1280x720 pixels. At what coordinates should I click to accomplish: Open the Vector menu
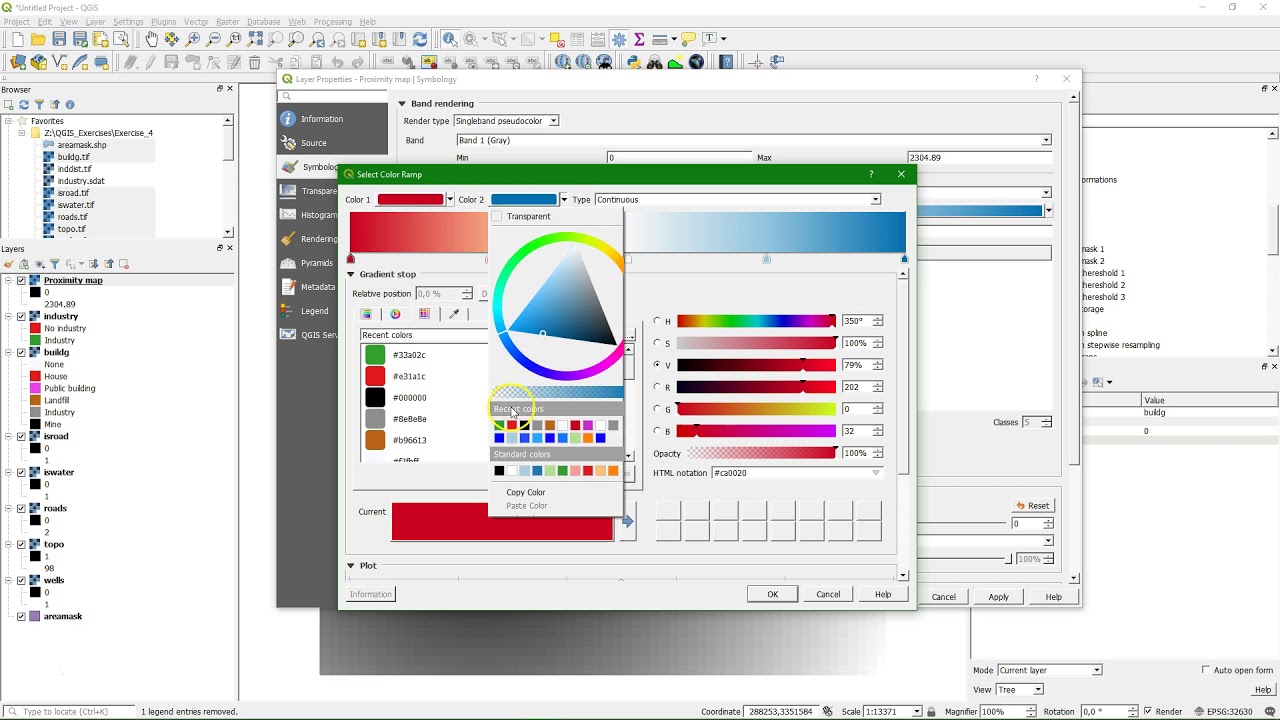[196, 22]
